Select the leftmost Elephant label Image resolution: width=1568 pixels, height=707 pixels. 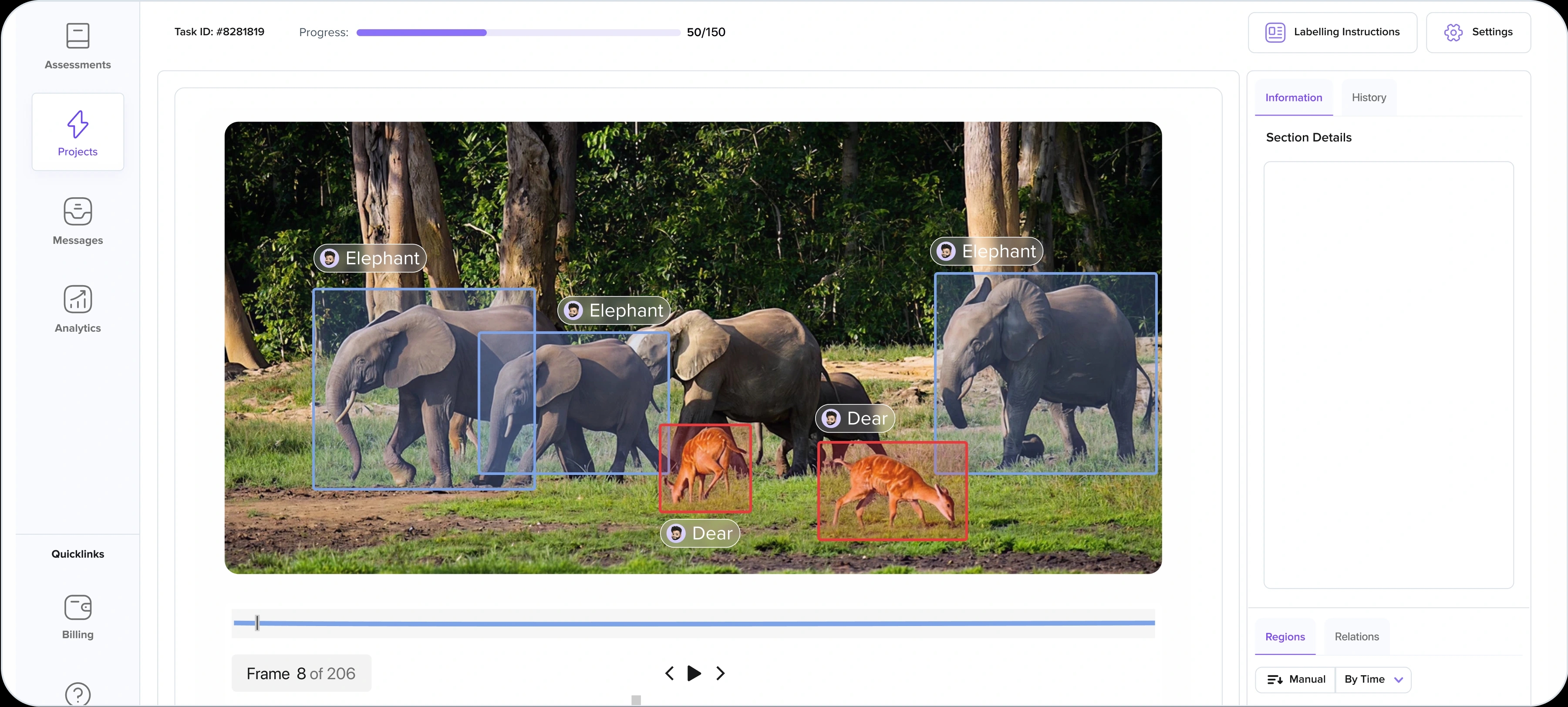[370, 258]
